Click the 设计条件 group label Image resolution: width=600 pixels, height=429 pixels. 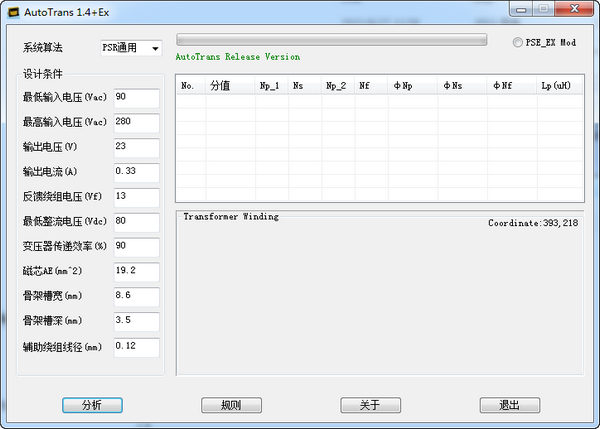[x=42, y=73]
